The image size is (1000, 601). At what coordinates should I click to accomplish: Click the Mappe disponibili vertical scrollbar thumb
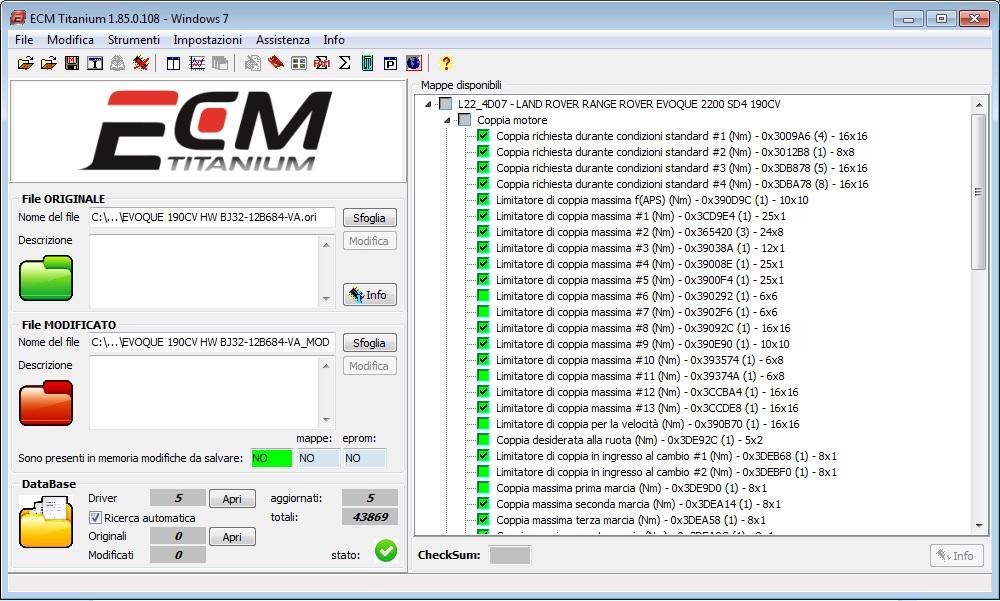(978, 191)
